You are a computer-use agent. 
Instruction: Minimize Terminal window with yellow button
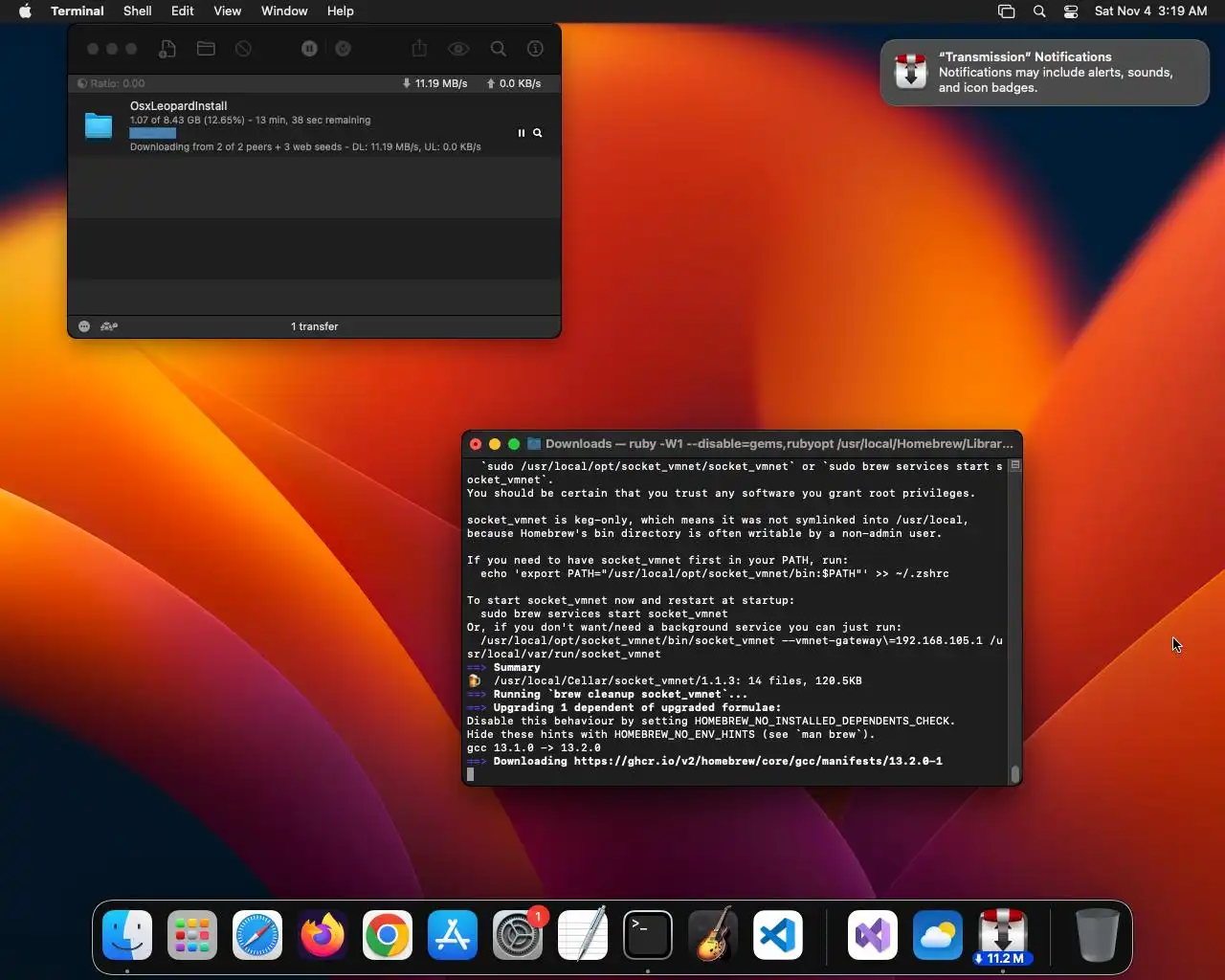[495, 444]
